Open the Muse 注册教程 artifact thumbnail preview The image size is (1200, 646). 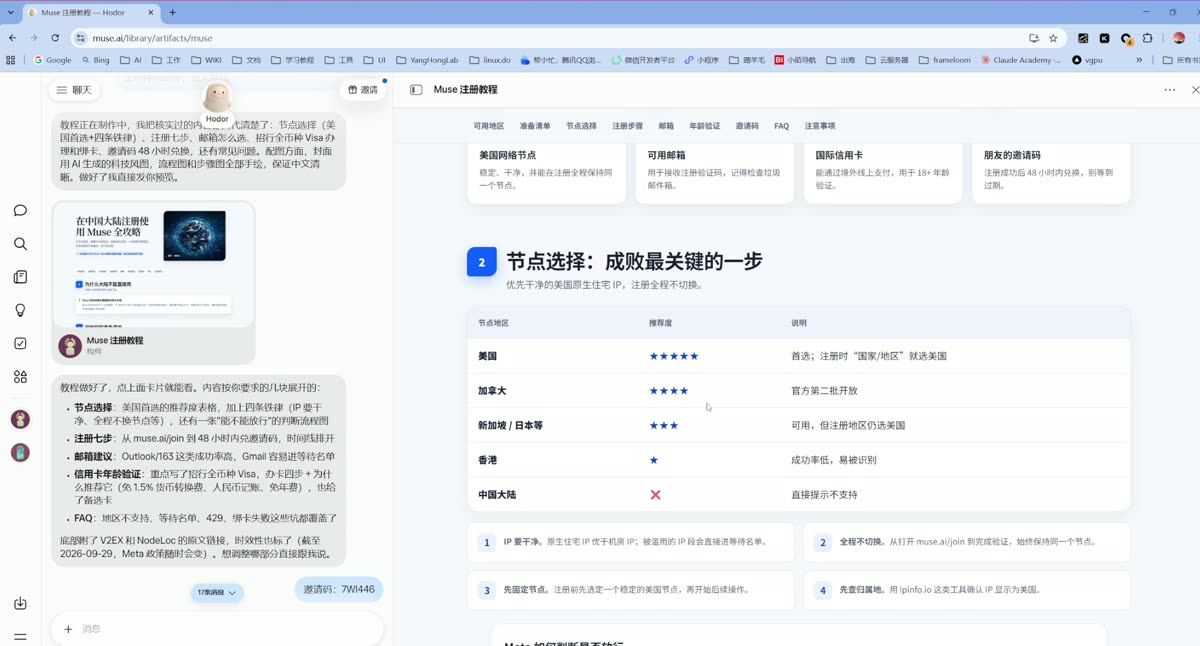coord(153,264)
